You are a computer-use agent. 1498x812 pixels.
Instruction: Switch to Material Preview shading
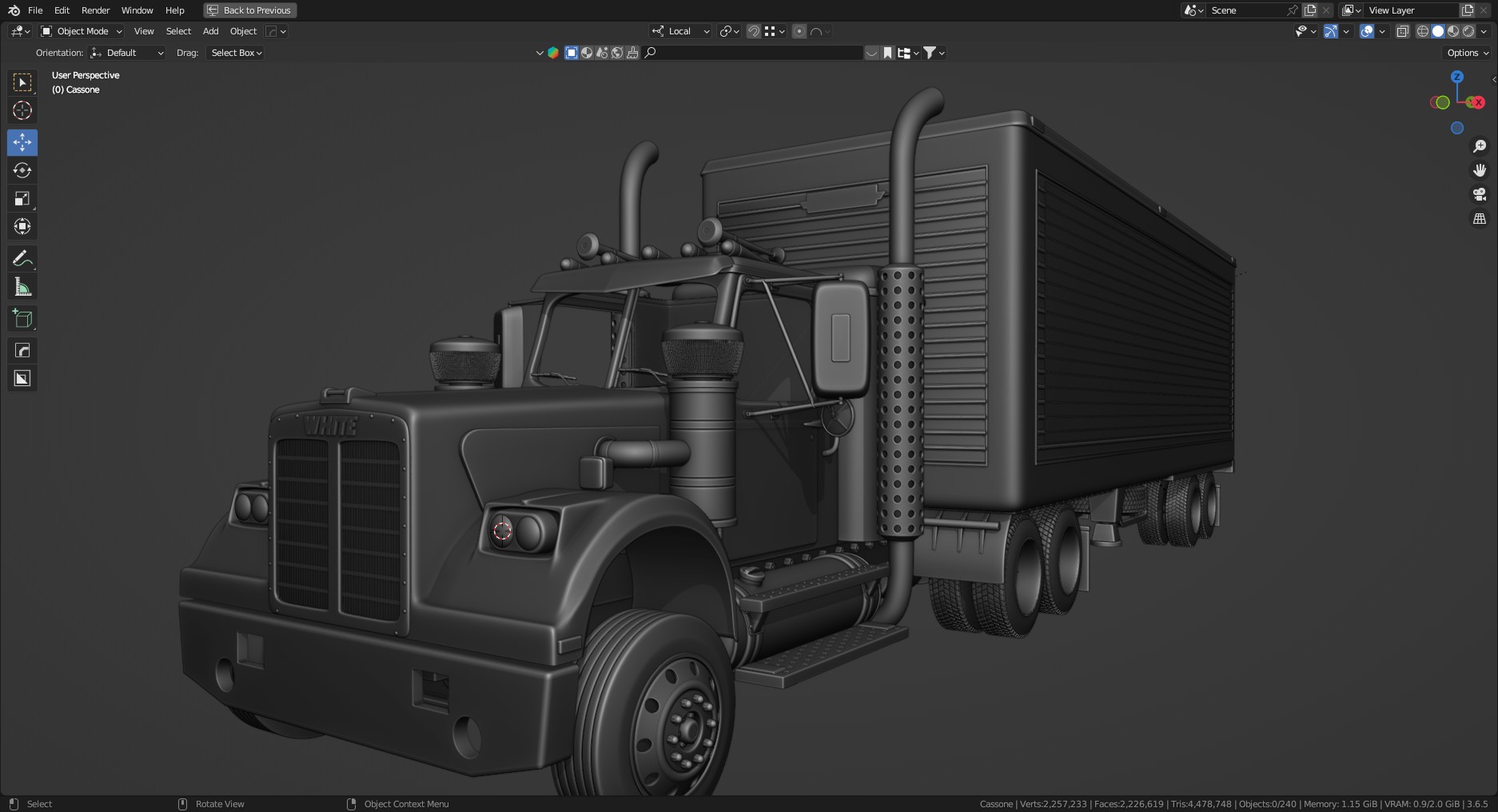(1453, 31)
